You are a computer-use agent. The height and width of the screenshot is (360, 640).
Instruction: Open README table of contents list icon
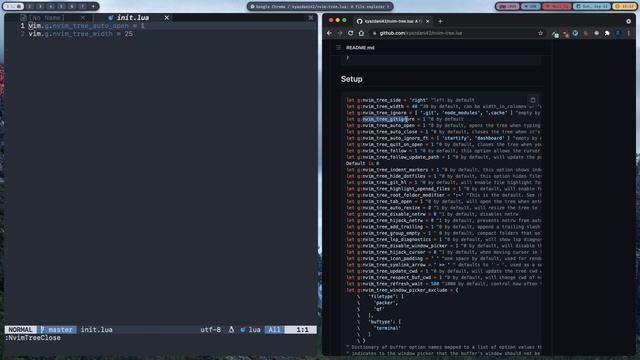point(338,47)
